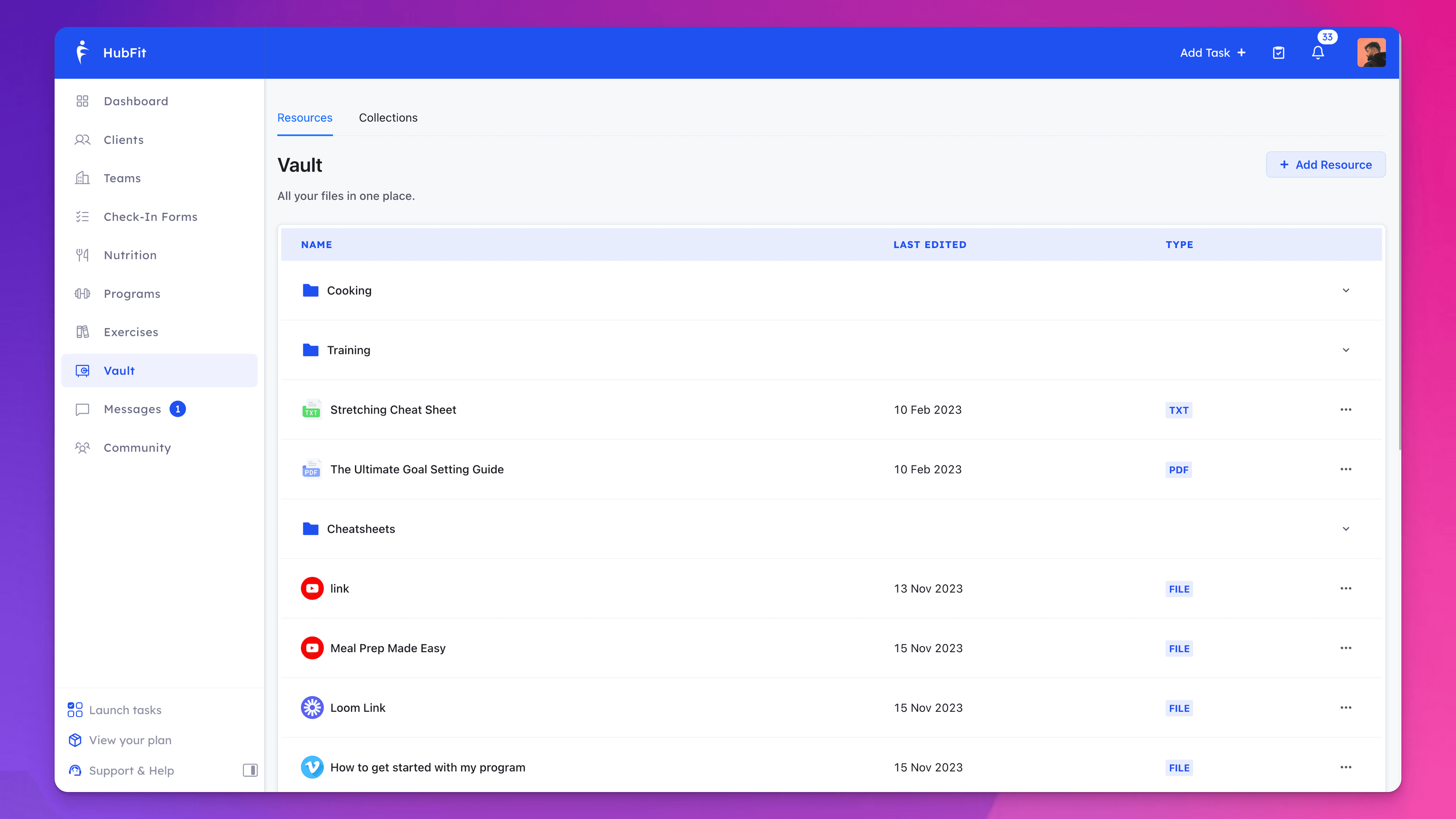Go to Dashboard in sidebar
Viewport: 1456px width, 819px height.
click(x=159, y=101)
